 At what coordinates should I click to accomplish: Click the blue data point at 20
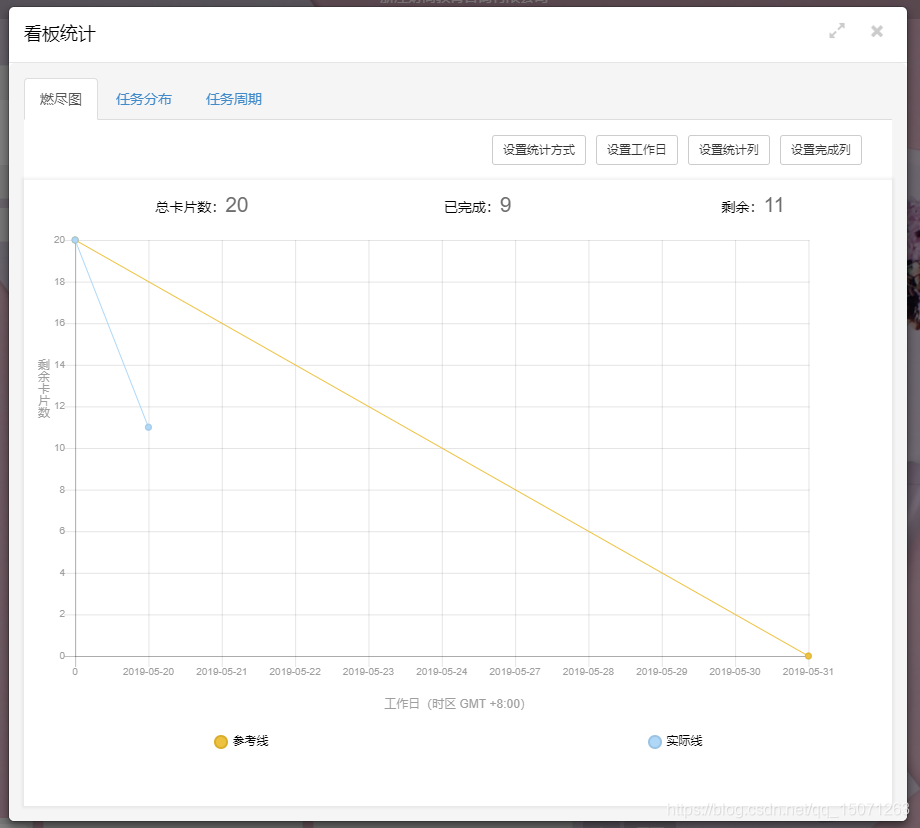coord(75,240)
